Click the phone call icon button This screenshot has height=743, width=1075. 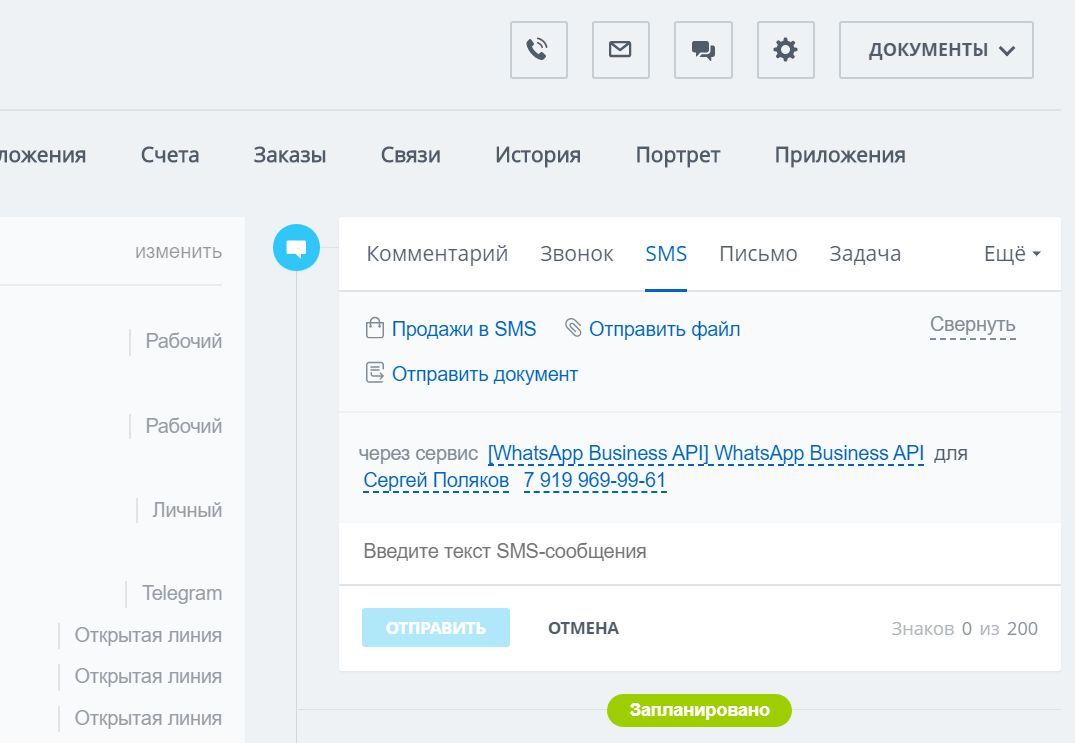point(538,50)
